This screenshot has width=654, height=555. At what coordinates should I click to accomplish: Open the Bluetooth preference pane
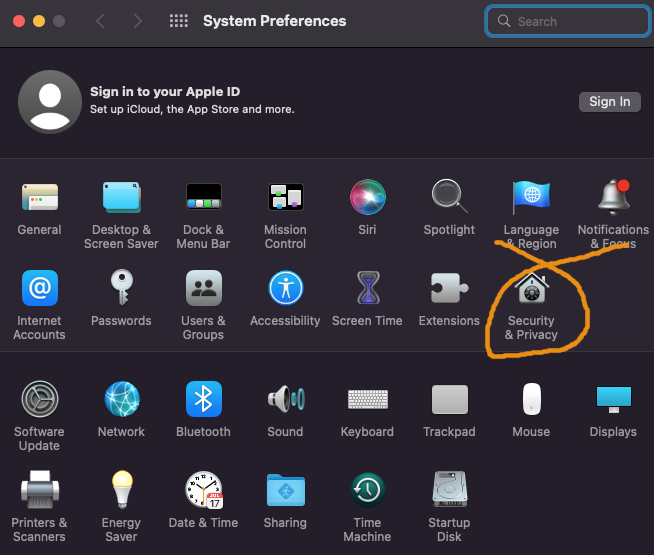coord(203,400)
